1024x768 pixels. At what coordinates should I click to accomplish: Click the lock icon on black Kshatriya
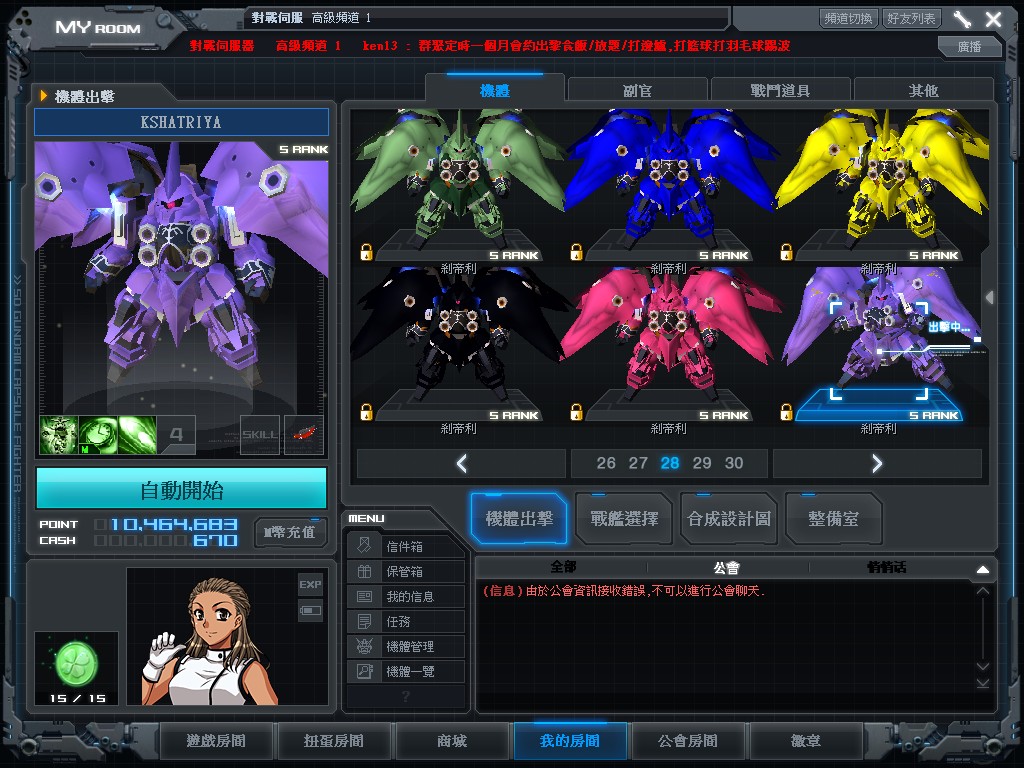366,412
